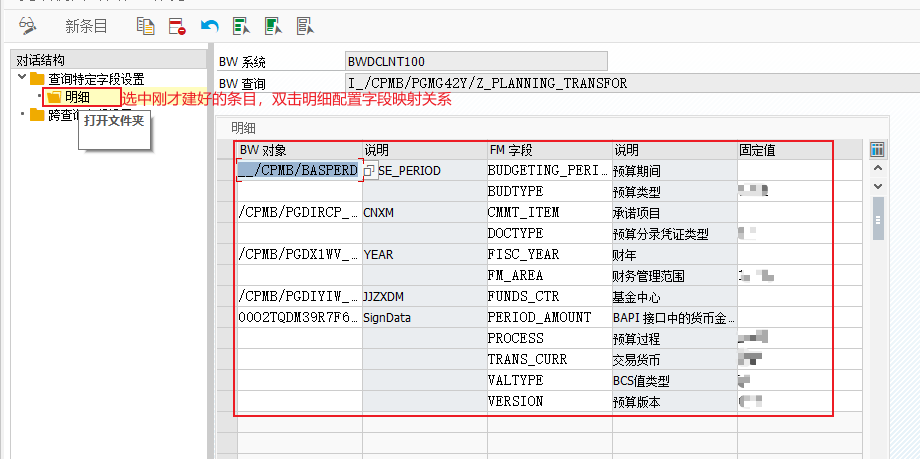Screen dimensions: 920x459
Task: Click the table vertical scrollbar thumb
Action: [x=878, y=219]
